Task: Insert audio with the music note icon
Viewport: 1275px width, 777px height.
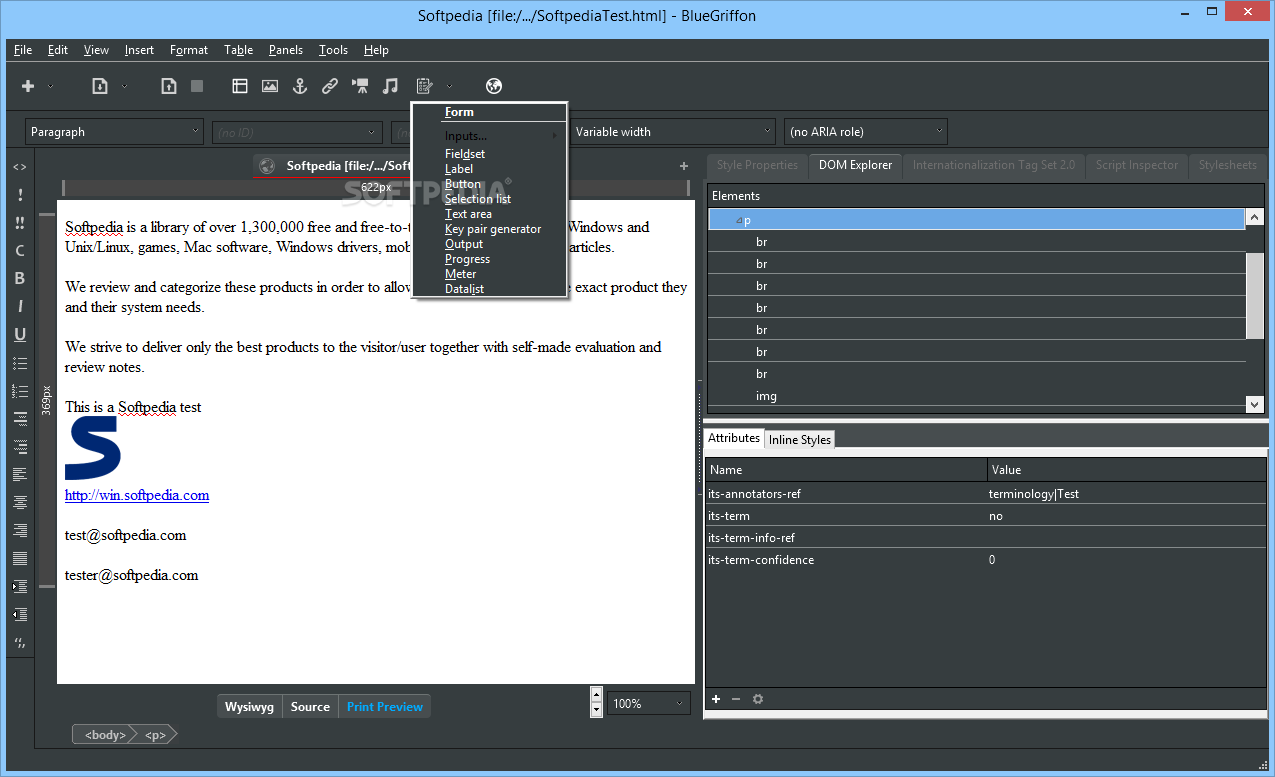Action: pyautogui.click(x=390, y=86)
